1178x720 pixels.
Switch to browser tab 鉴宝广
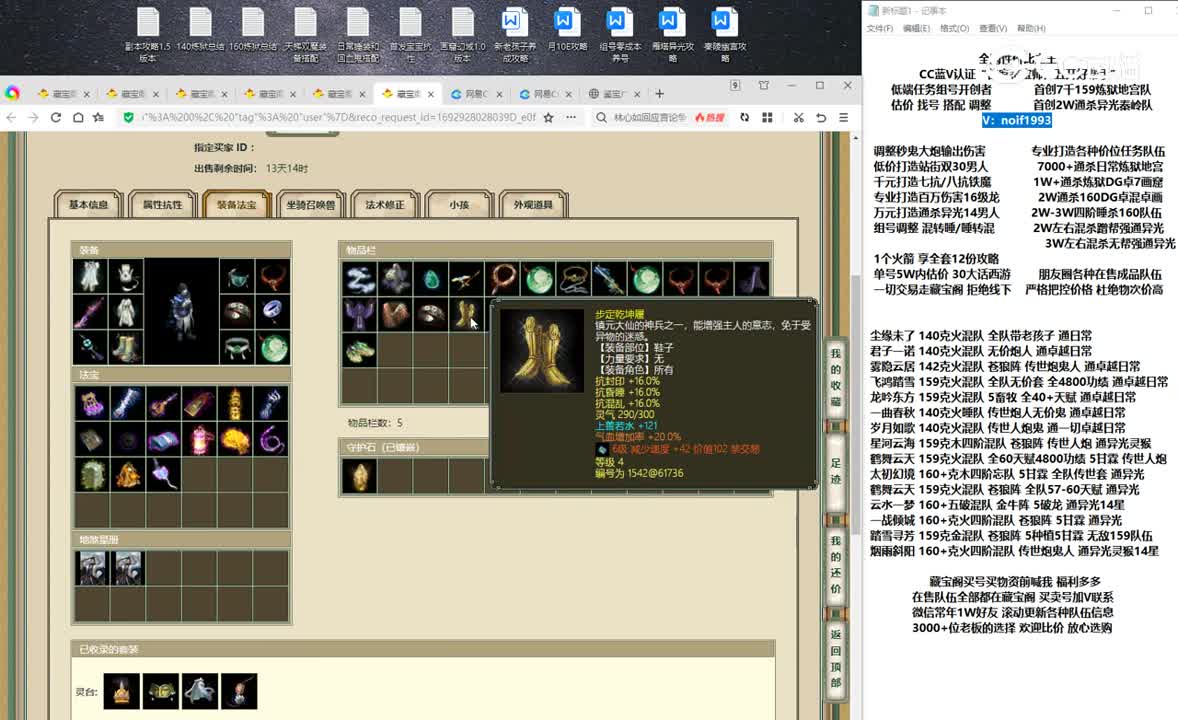click(614, 94)
